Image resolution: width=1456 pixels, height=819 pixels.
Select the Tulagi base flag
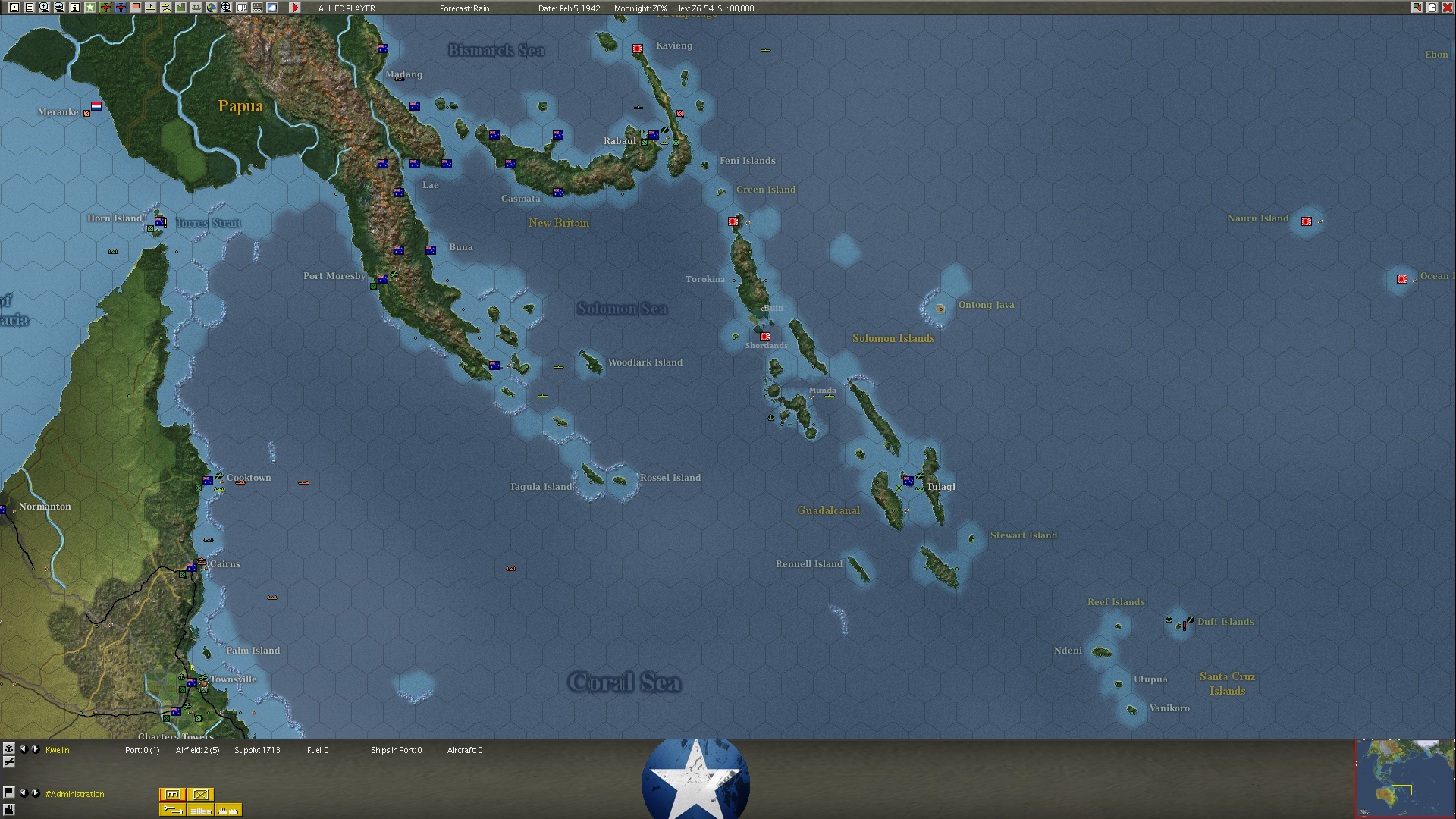click(x=908, y=481)
